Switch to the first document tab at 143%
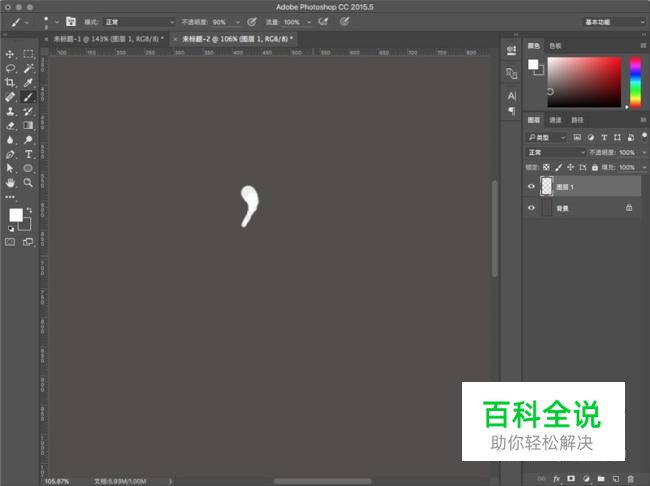This screenshot has width=650, height=486. coord(108,39)
